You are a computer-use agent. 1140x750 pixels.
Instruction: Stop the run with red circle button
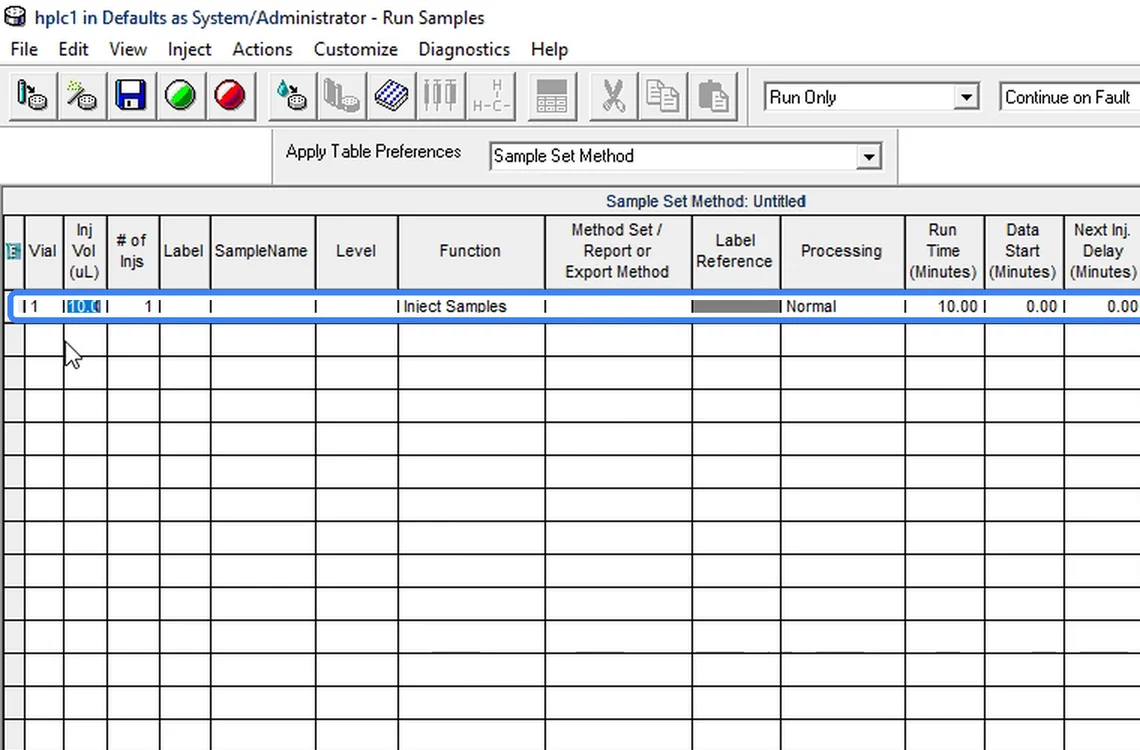coord(230,96)
